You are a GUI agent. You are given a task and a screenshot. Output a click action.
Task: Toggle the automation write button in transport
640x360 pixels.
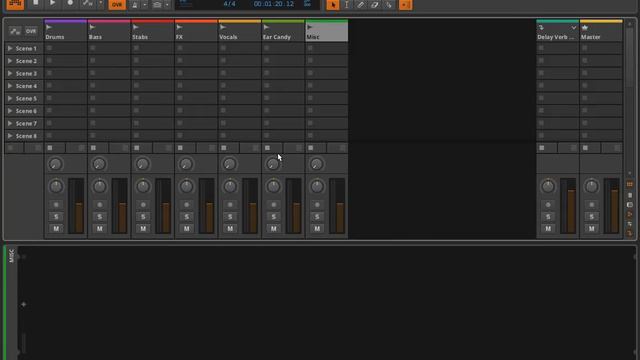pyautogui.click(x=88, y=4)
